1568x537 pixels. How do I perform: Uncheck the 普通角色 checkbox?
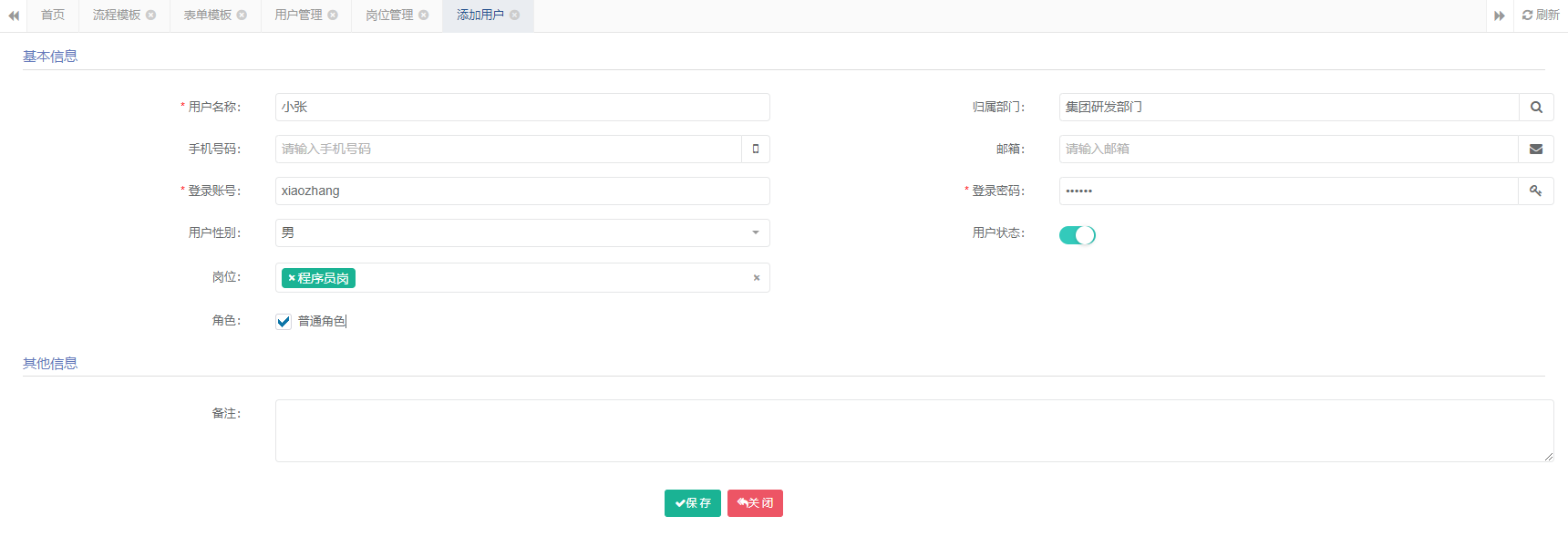click(284, 321)
